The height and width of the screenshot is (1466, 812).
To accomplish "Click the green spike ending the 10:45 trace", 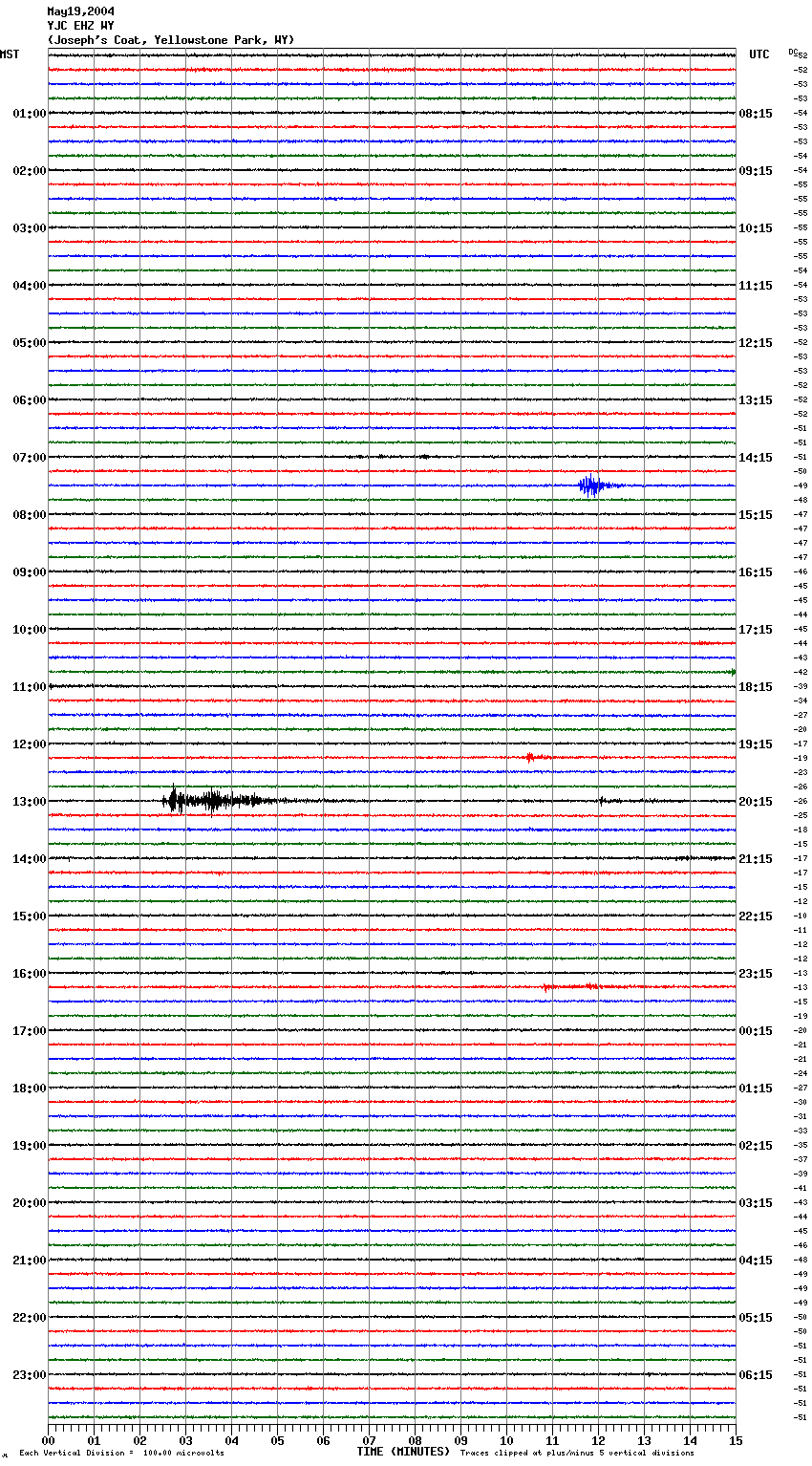I will coord(732,672).
